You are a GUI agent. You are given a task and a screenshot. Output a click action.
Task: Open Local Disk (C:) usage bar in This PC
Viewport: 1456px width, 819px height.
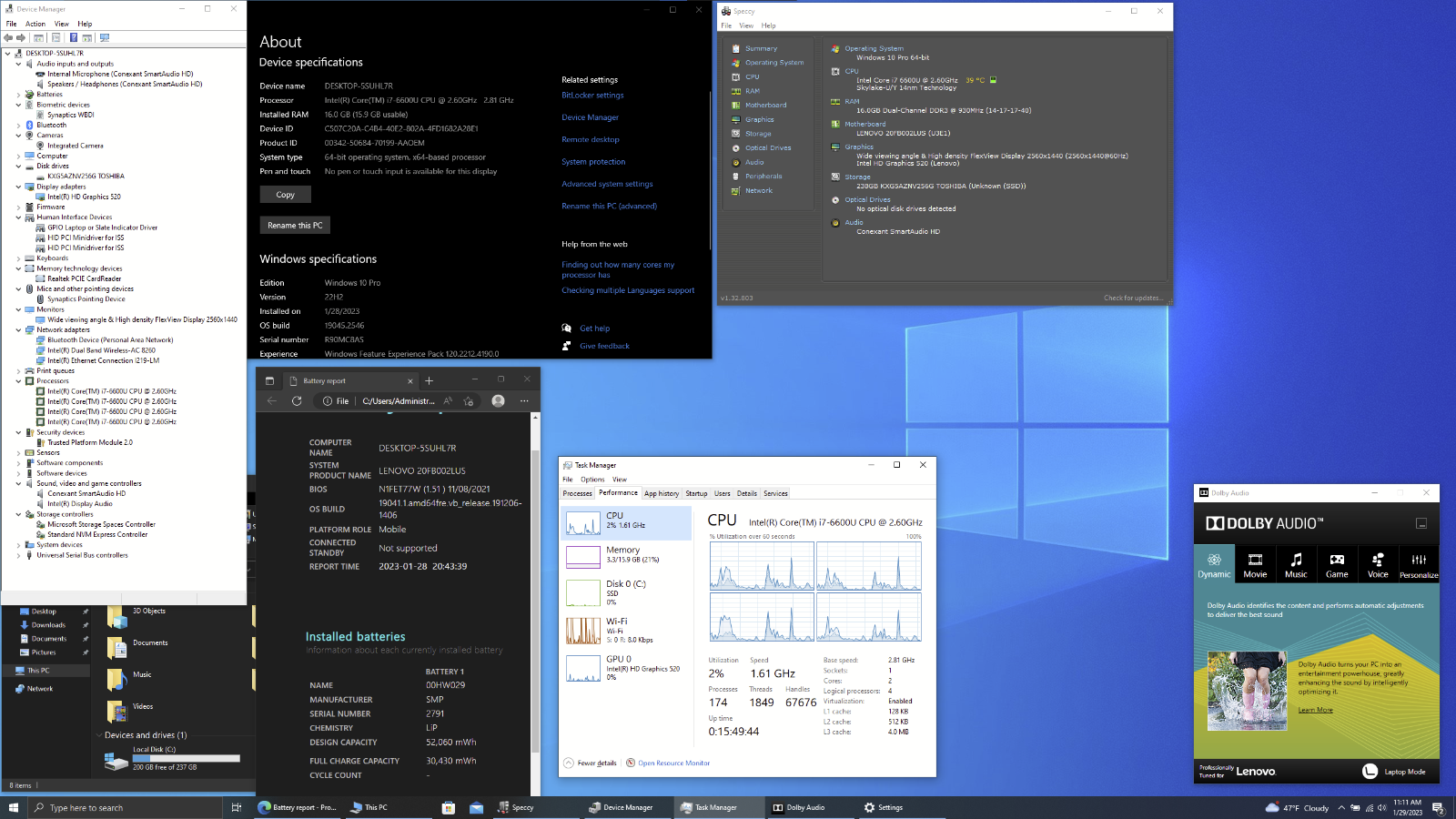186,758
